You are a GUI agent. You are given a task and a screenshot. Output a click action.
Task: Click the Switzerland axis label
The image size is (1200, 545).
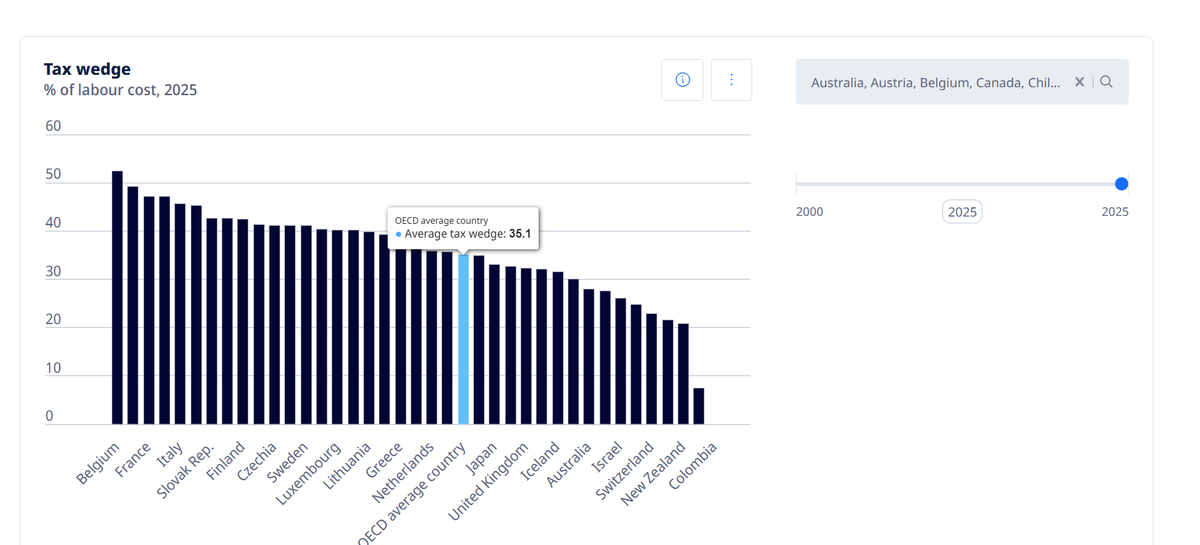point(625,470)
